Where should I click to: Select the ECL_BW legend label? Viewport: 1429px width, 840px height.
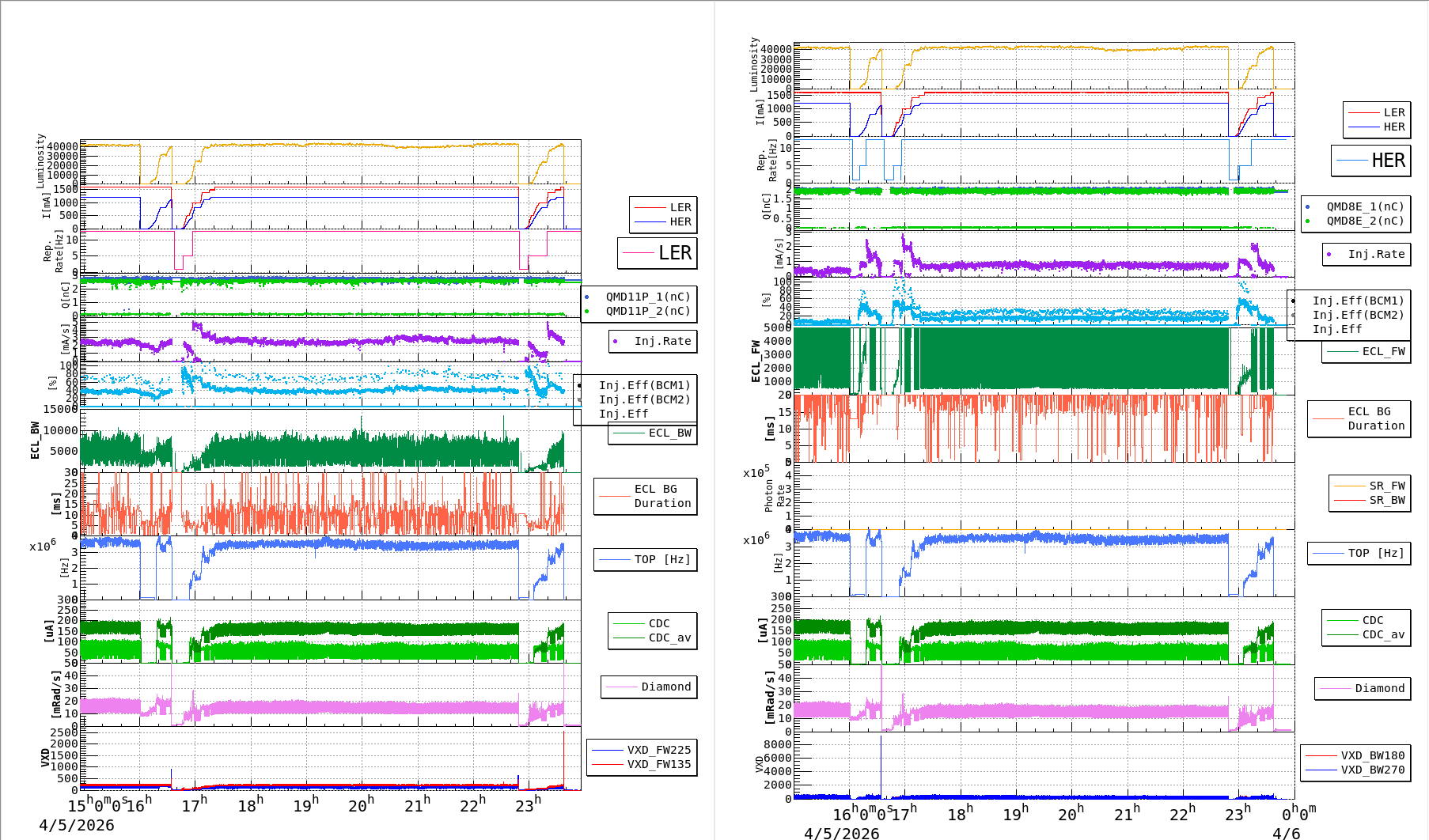(669, 433)
